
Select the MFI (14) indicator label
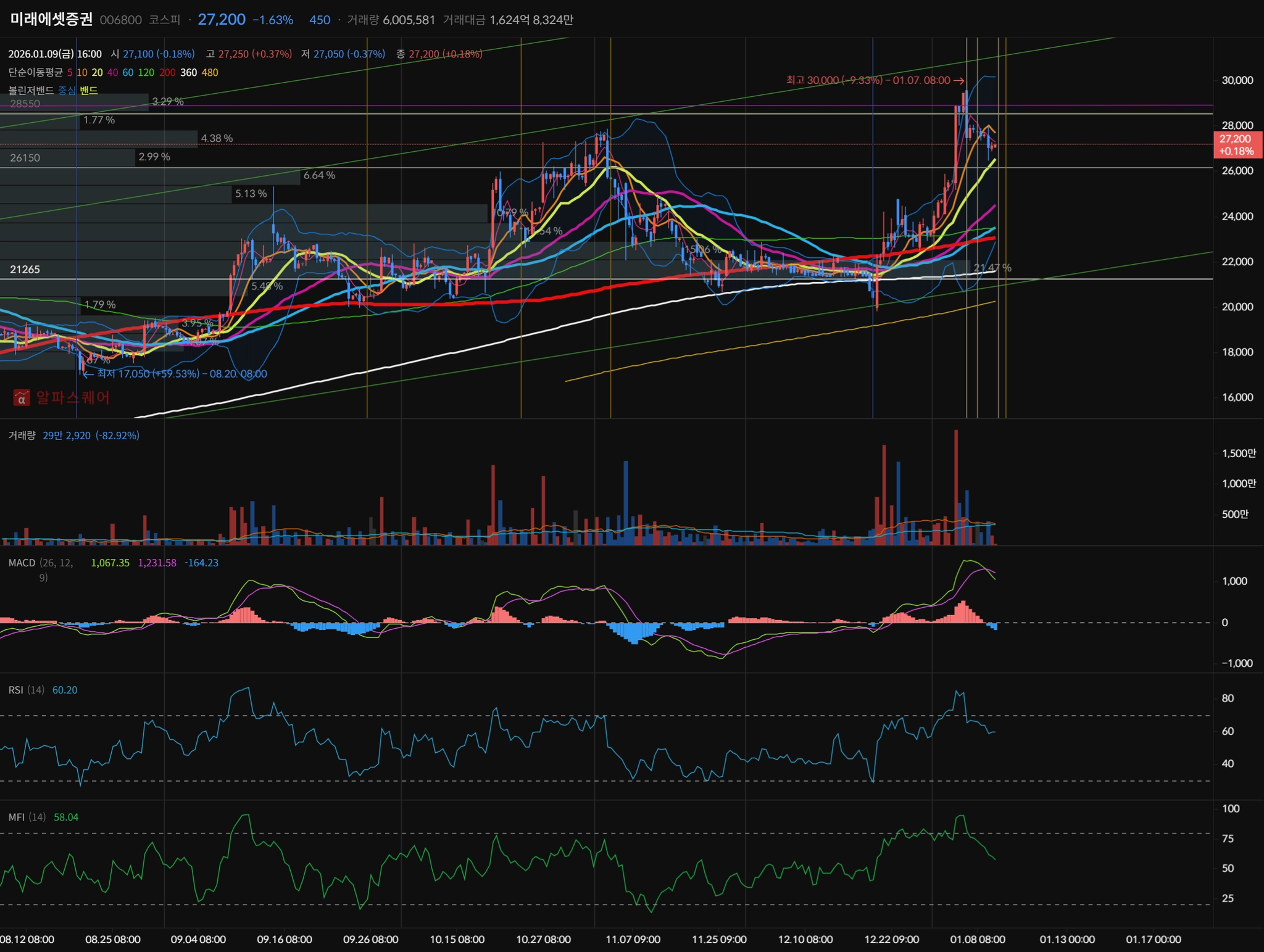[27, 817]
